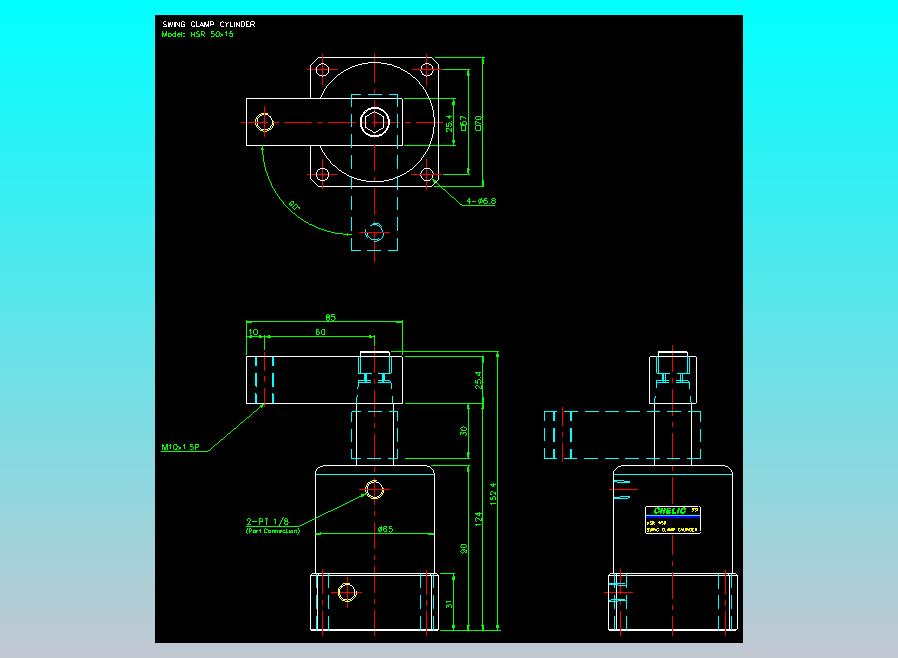Pick the lower port circle on the base block
Viewport: 898px width, 658px height.
(346, 592)
